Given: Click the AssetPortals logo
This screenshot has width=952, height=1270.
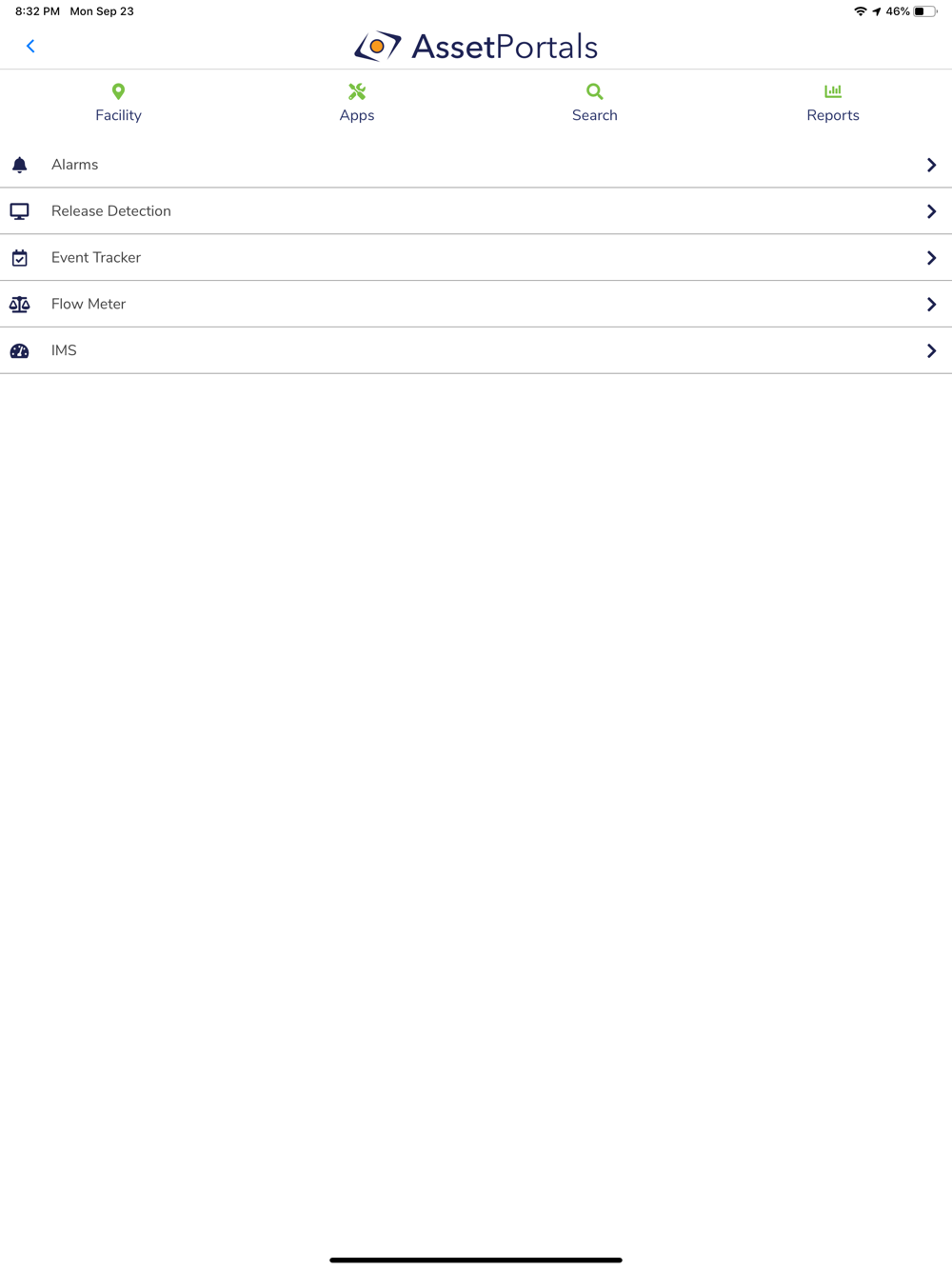Looking at the screenshot, I should (x=476, y=46).
